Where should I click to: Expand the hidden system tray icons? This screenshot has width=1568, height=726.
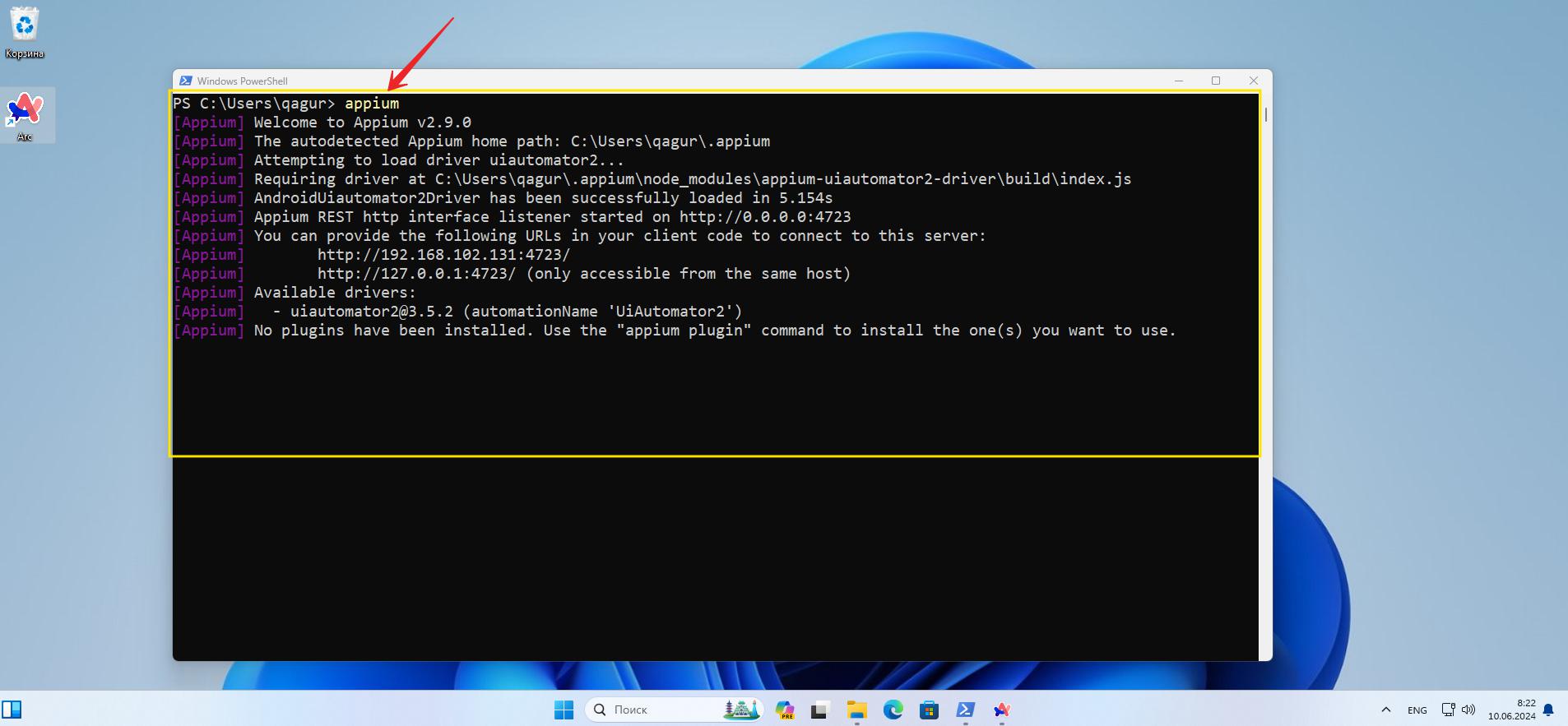1386,710
